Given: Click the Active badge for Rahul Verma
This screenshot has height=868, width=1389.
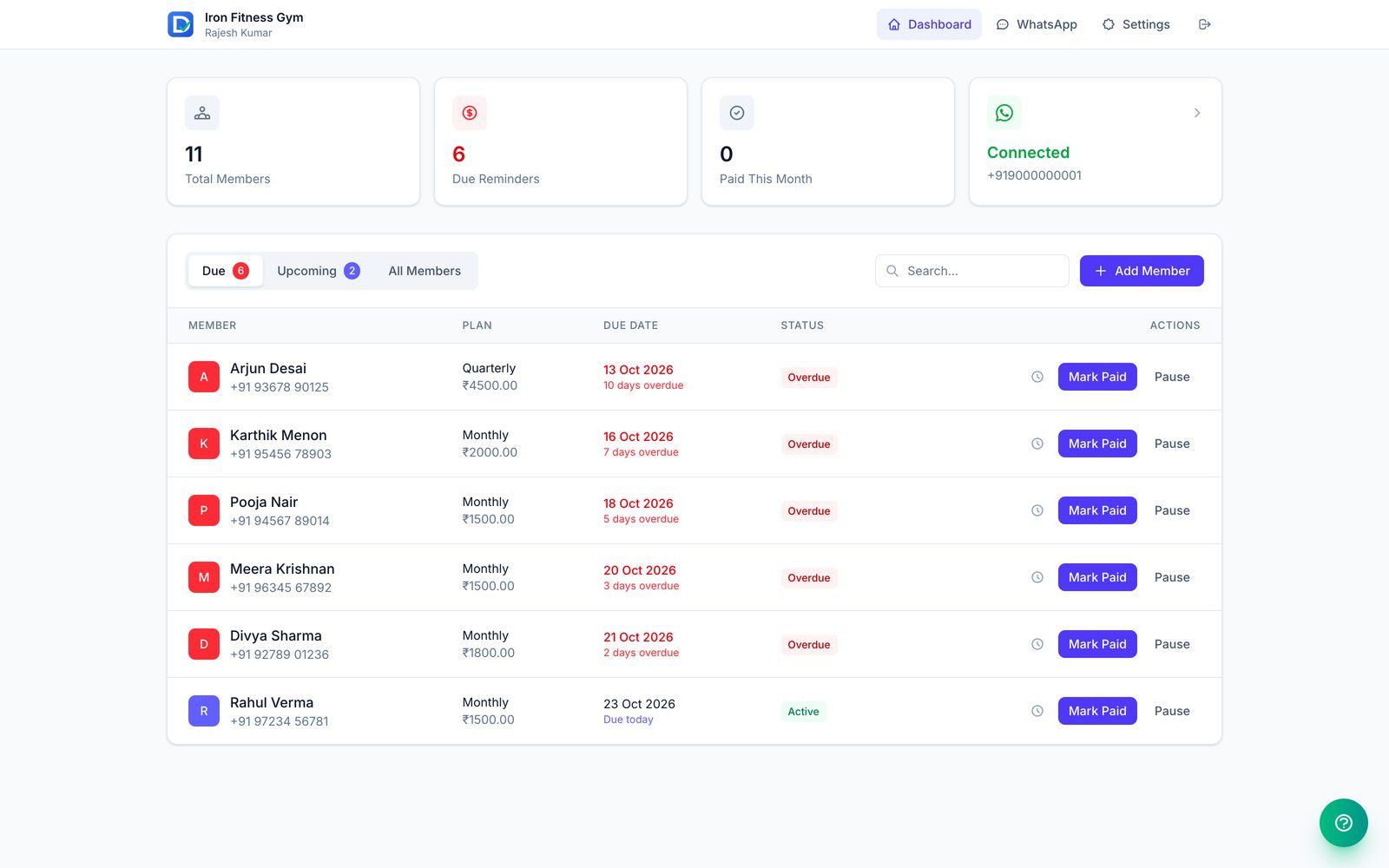Looking at the screenshot, I should (x=804, y=711).
